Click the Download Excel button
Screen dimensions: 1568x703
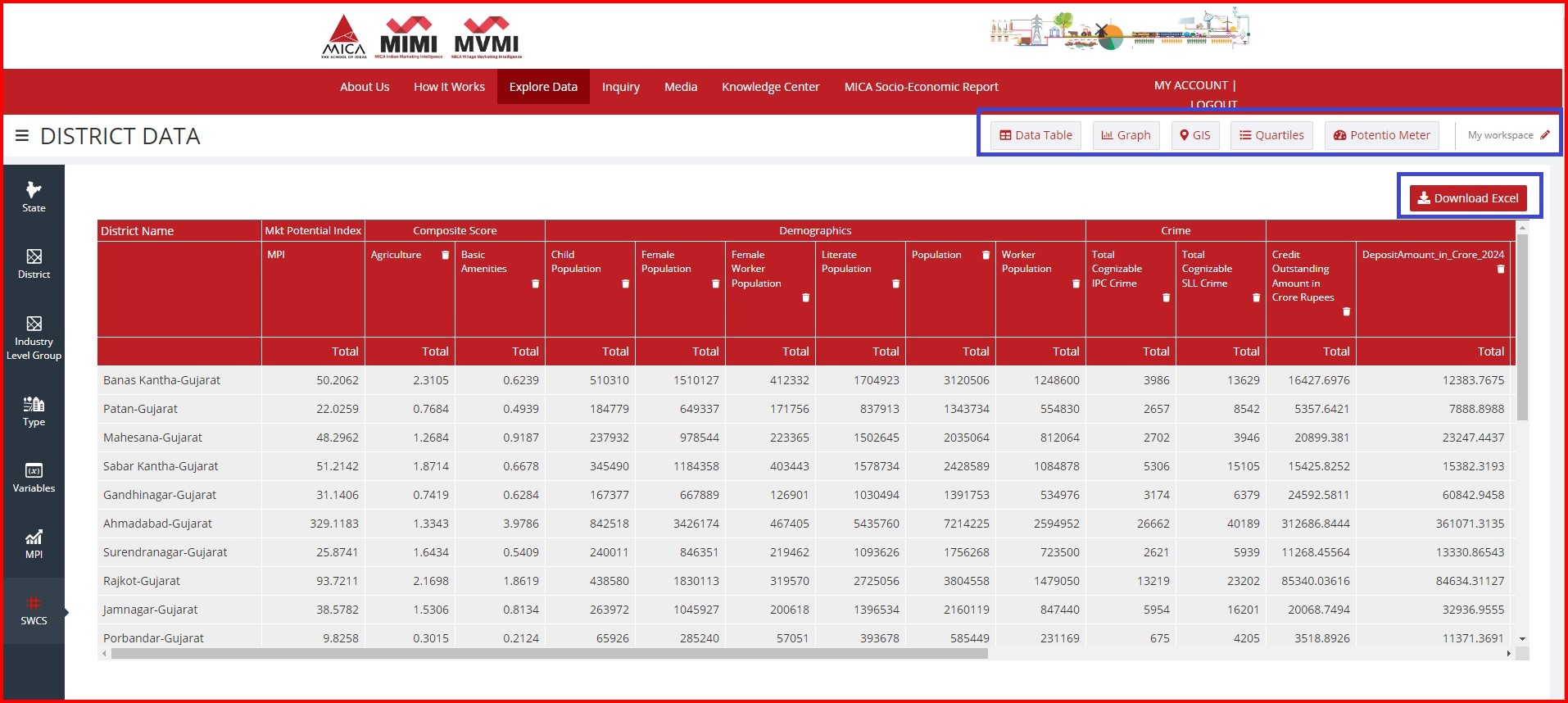coord(1468,198)
